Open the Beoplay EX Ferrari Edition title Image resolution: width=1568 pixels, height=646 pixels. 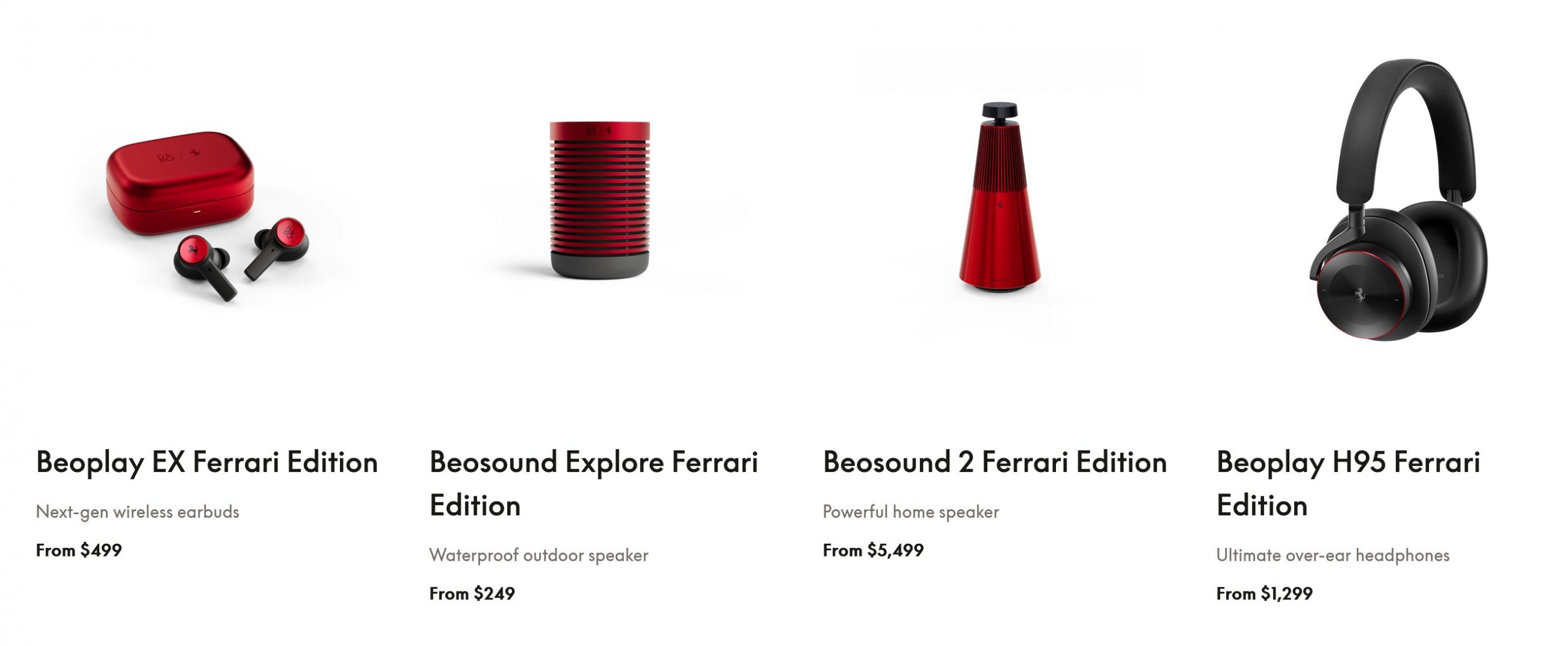click(x=207, y=462)
